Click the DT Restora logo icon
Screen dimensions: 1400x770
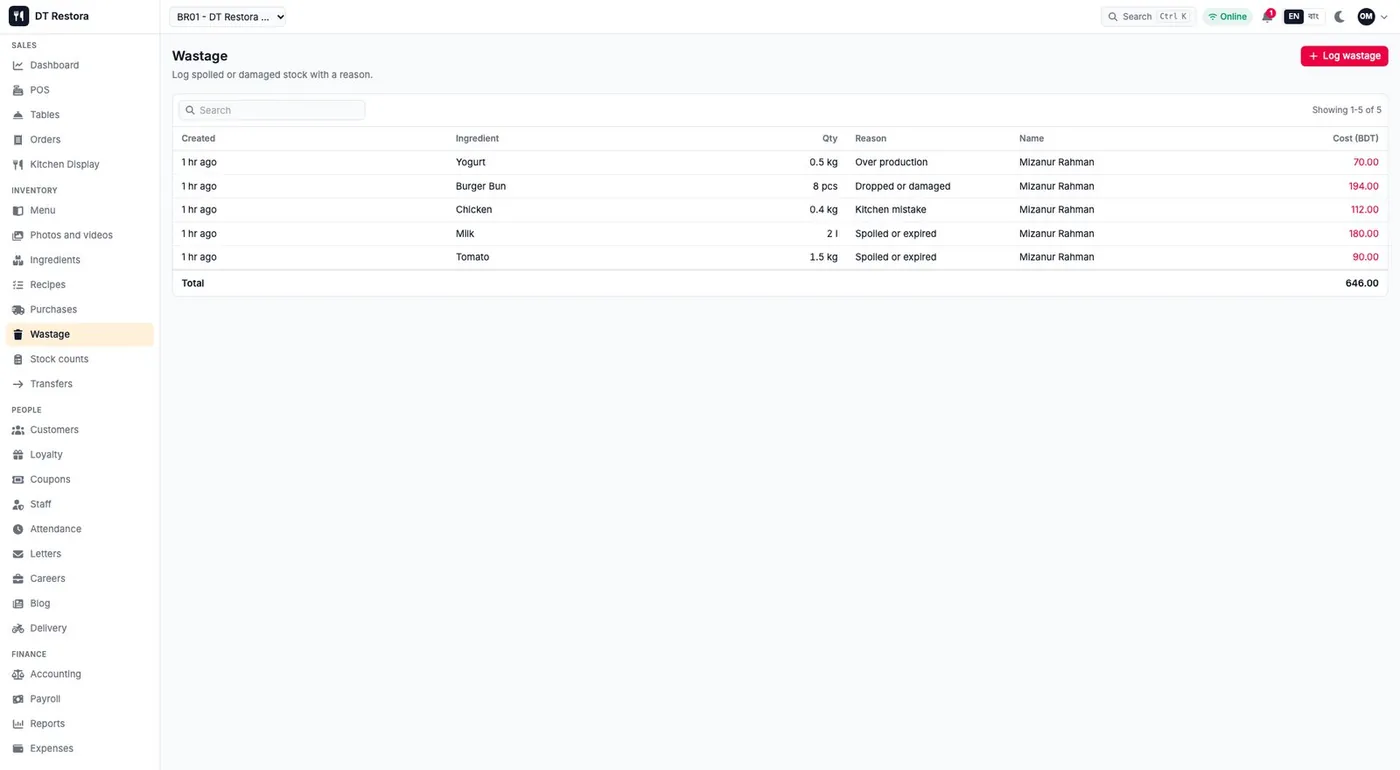(x=19, y=16)
